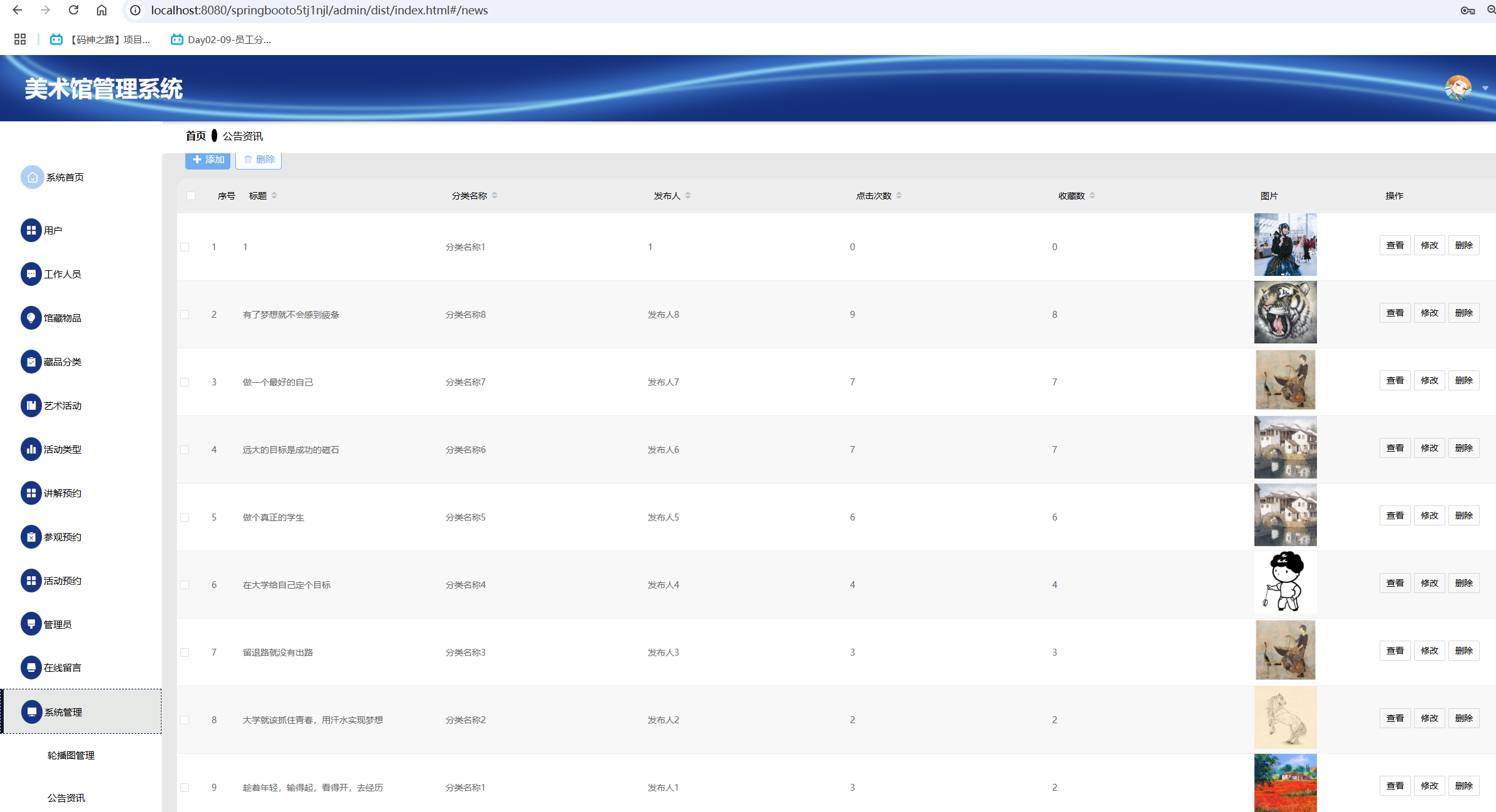The image size is (1496, 812).
Task: Open the 参观预约 sidebar icon
Action: pyautogui.click(x=31, y=537)
